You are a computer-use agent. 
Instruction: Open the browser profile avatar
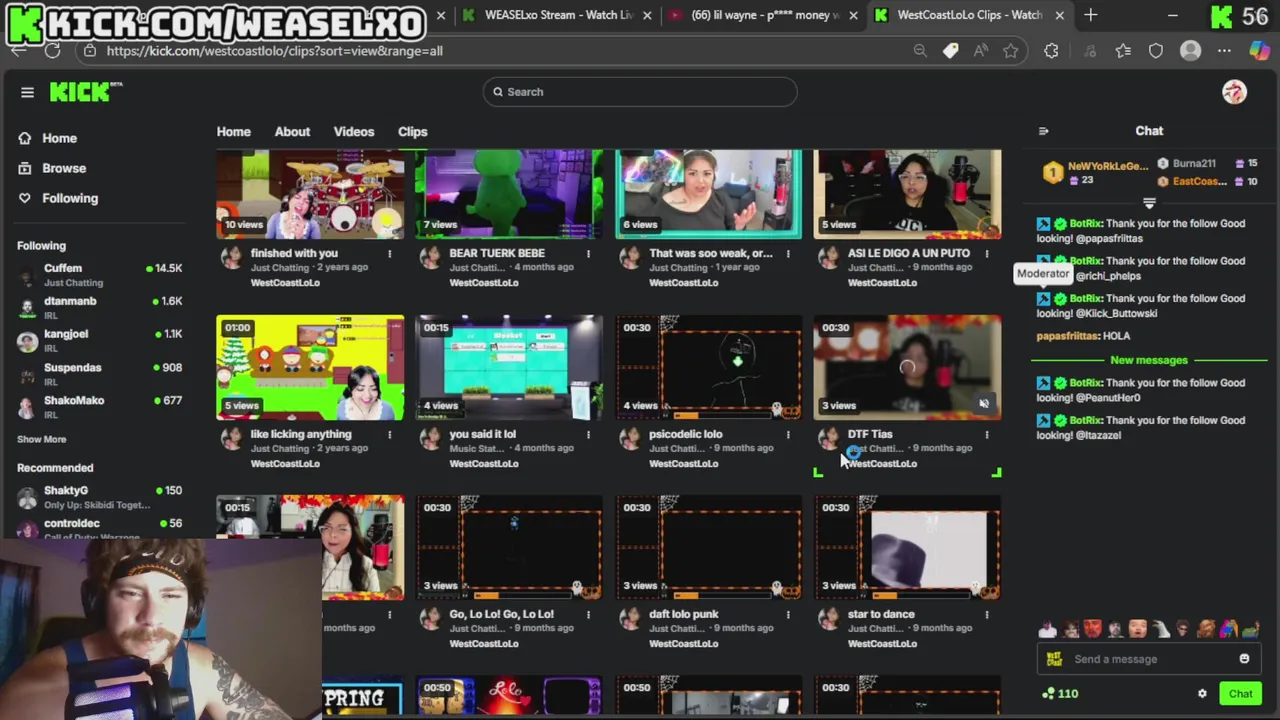pyautogui.click(x=1190, y=51)
